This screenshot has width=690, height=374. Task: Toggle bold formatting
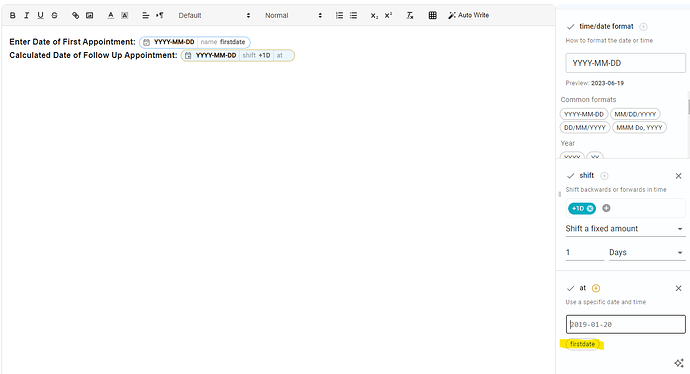13,15
